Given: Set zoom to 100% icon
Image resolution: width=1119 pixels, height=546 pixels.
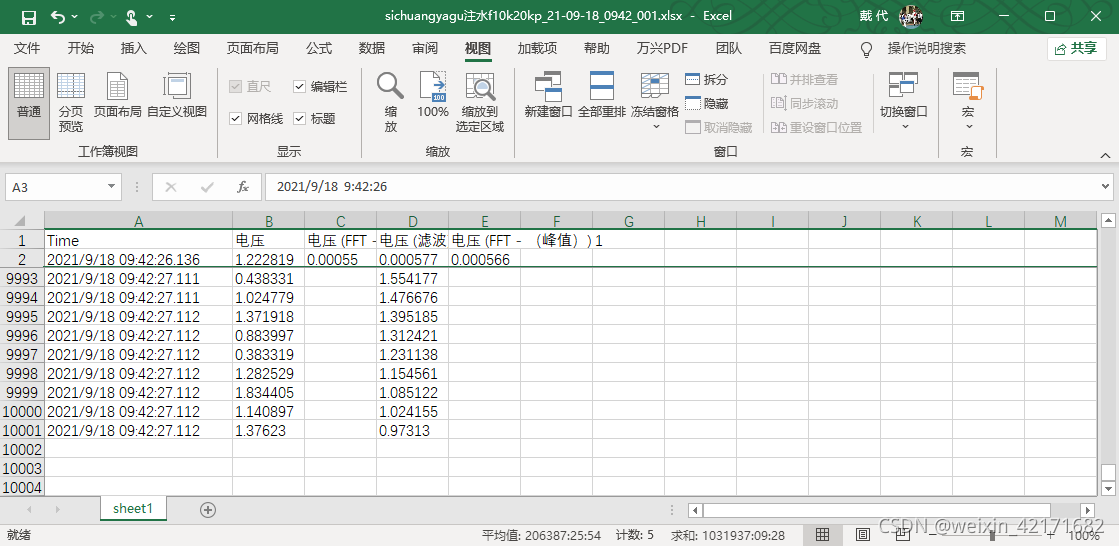Looking at the screenshot, I should coord(432,96).
